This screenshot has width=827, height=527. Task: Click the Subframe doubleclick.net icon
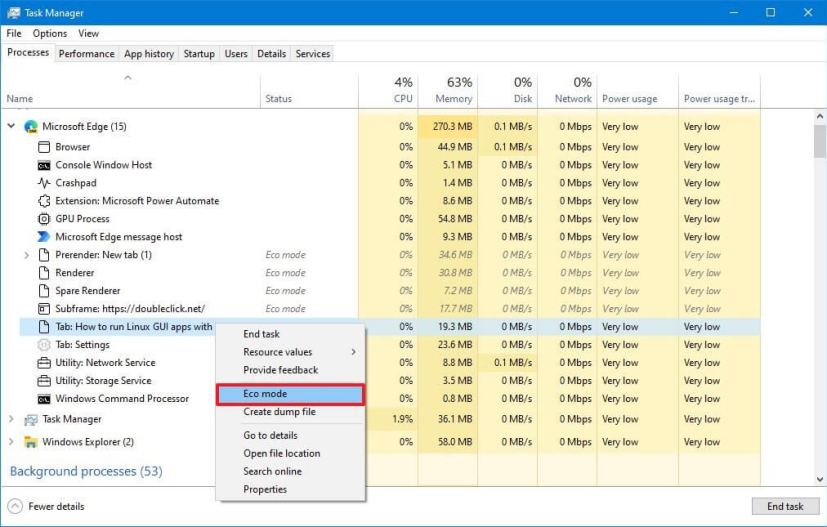pos(44,309)
